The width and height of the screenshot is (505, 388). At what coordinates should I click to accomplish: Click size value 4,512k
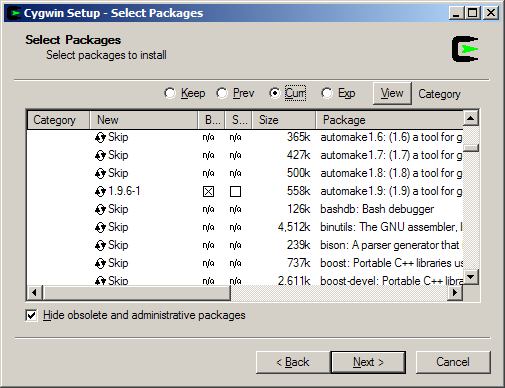click(x=294, y=227)
